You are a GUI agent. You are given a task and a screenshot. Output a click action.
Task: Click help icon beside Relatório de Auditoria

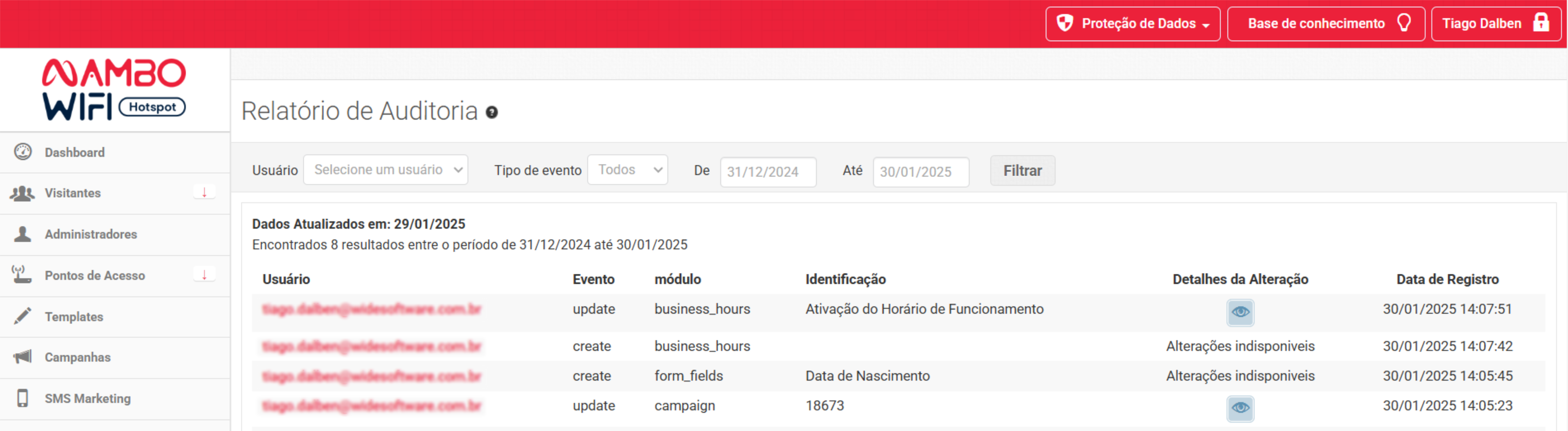click(492, 112)
